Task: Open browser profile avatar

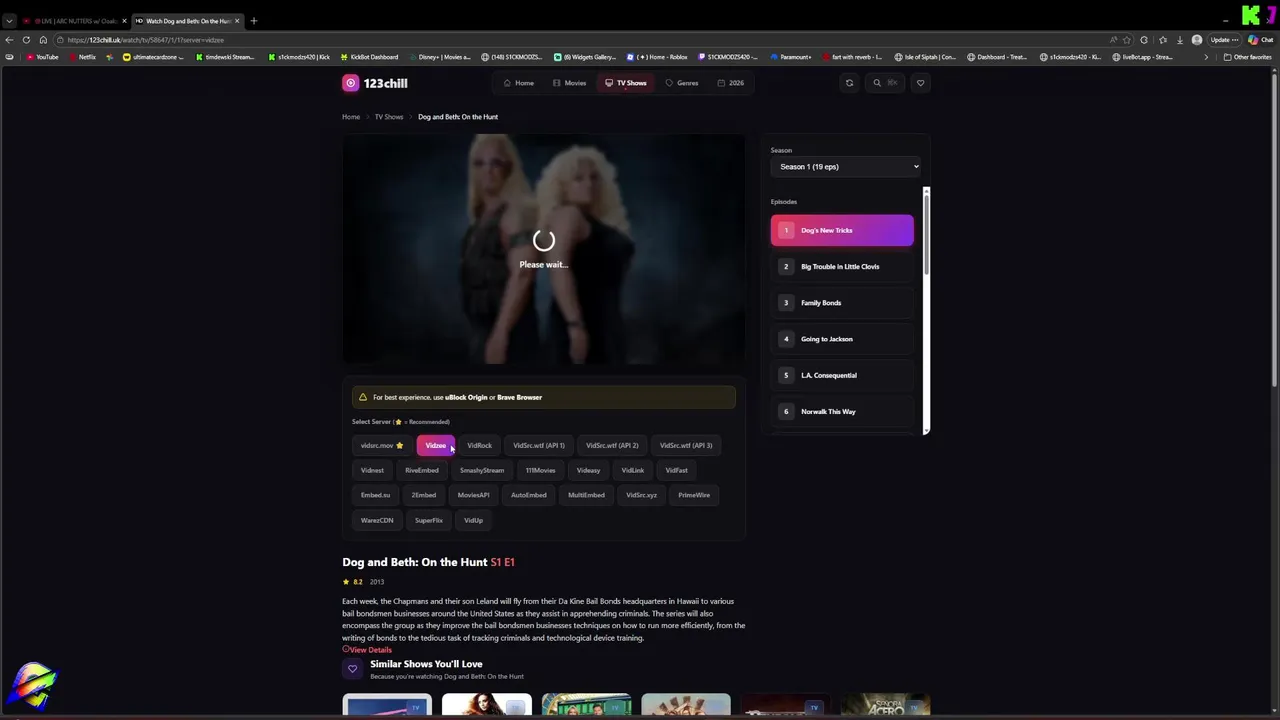Action: point(1197,40)
